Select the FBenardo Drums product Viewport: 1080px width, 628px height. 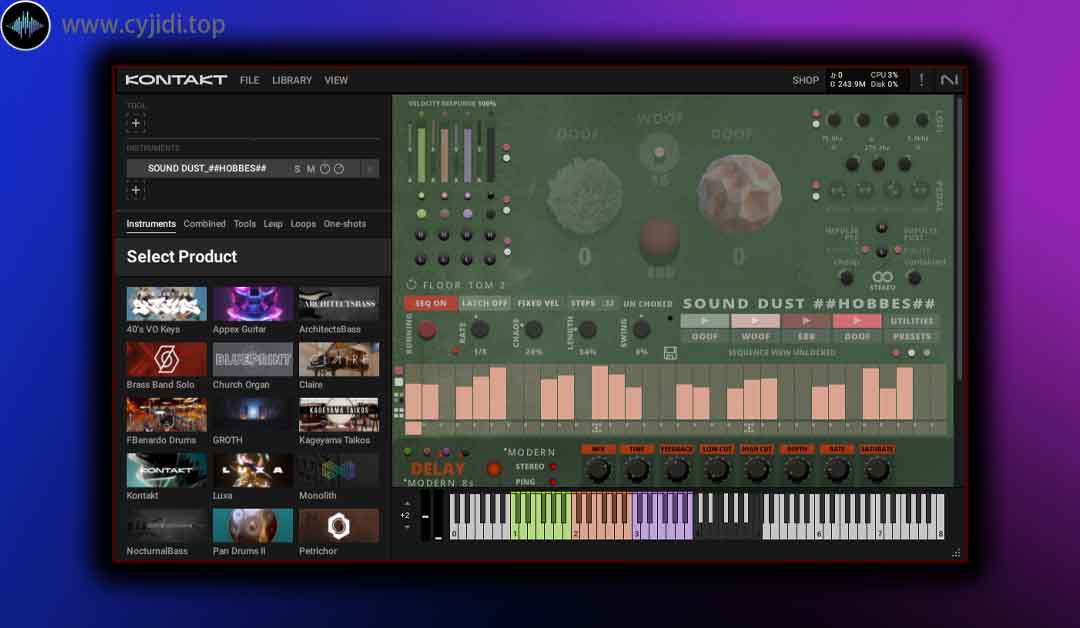pyautogui.click(x=166, y=421)
